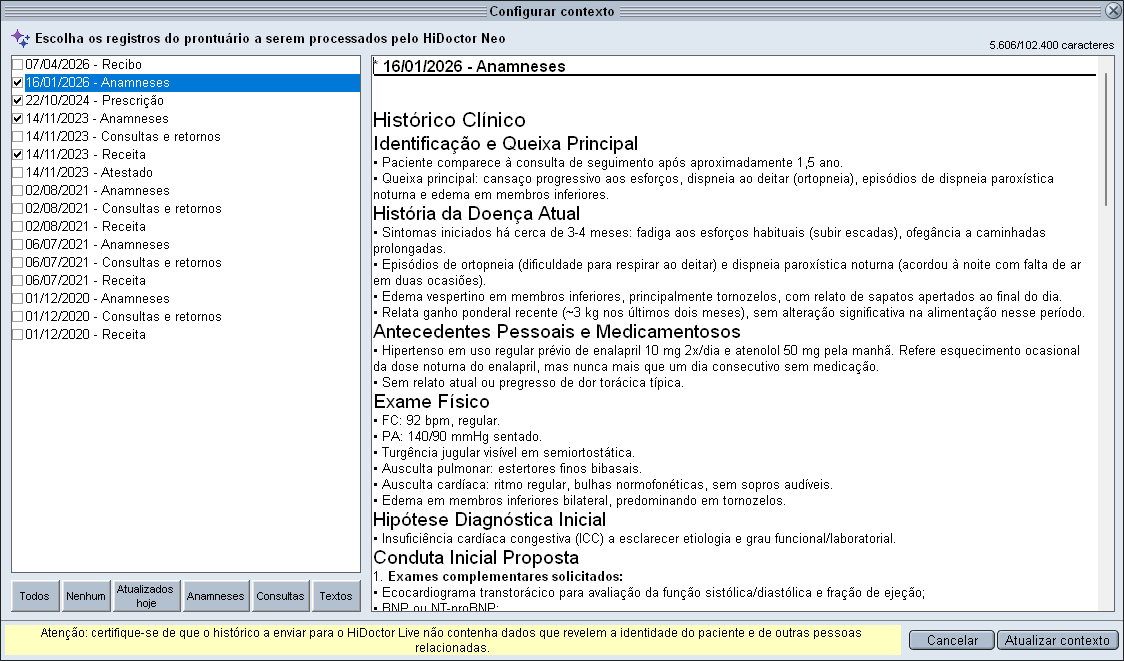Viewport: 1124px width, 661px height.
Task: Click the yellow 'Atenção' privacy warning
Action: coord(452,640)
